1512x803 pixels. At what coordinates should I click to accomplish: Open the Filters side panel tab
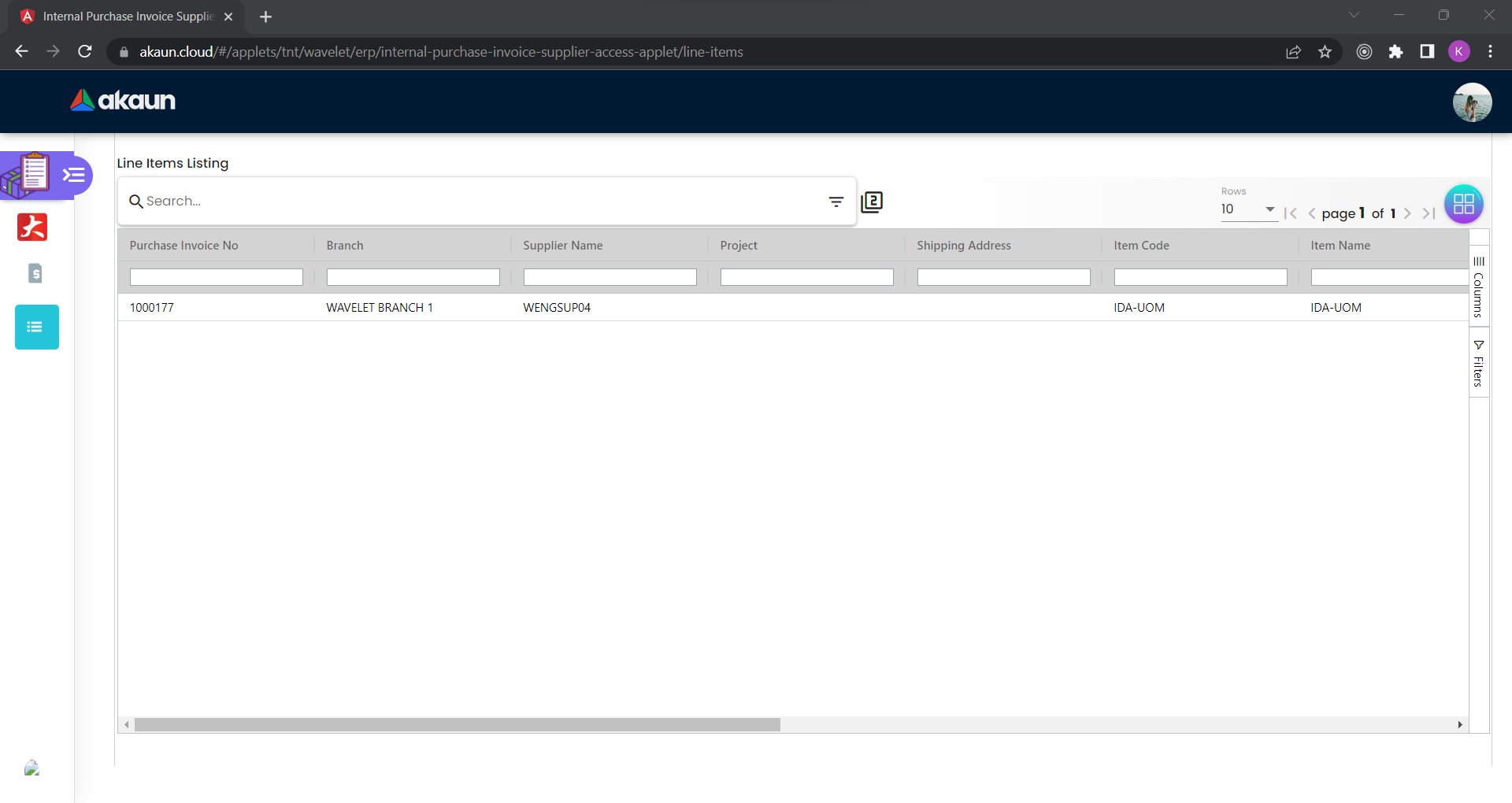click(1479, 363)
